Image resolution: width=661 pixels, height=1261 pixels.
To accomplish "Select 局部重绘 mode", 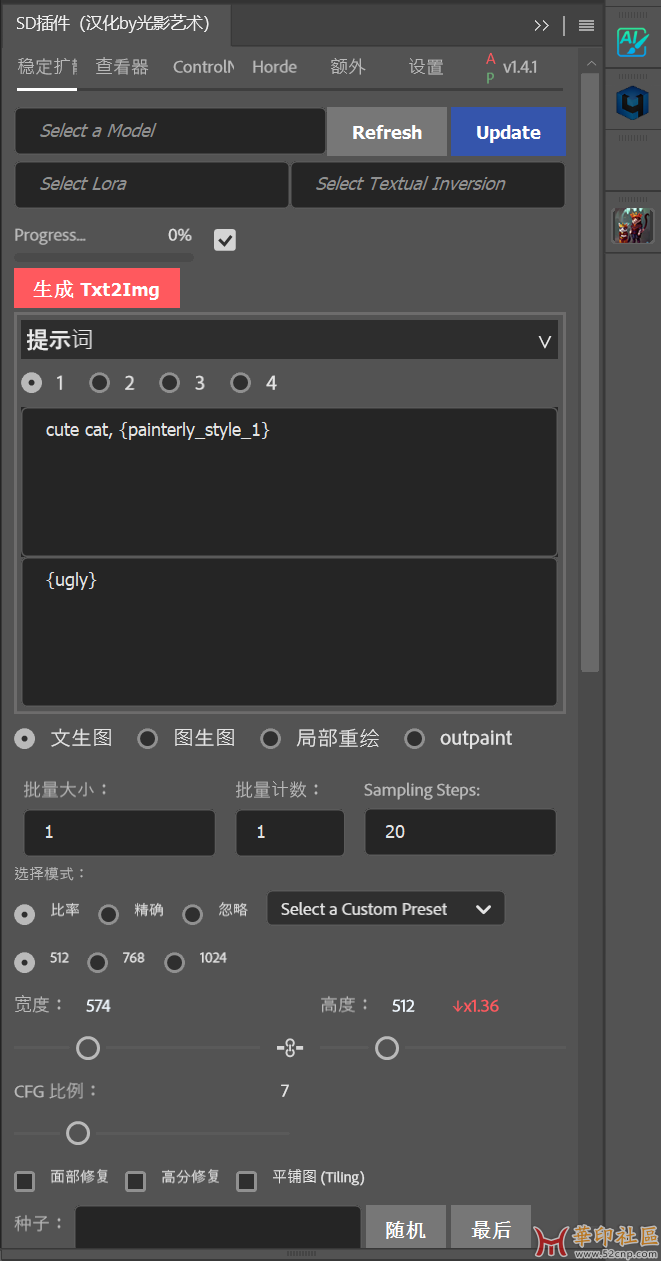I will 270,739.
